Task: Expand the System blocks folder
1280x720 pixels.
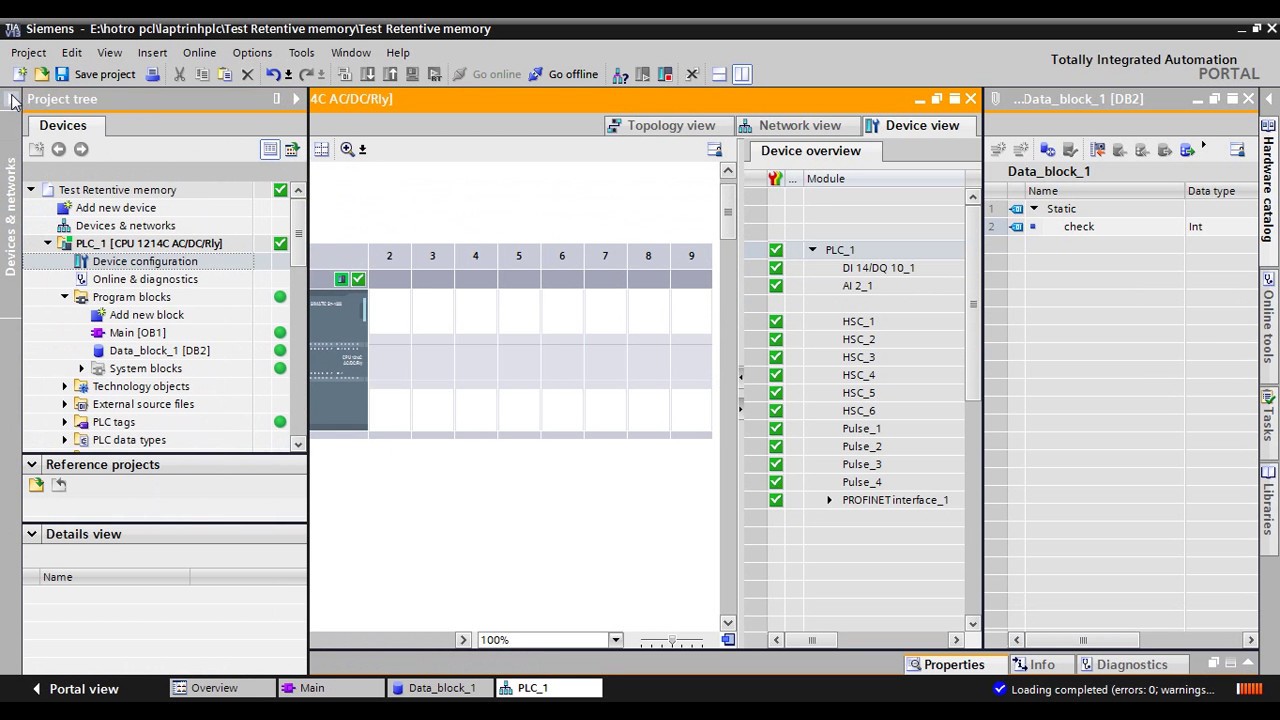Action: [82, 368]
